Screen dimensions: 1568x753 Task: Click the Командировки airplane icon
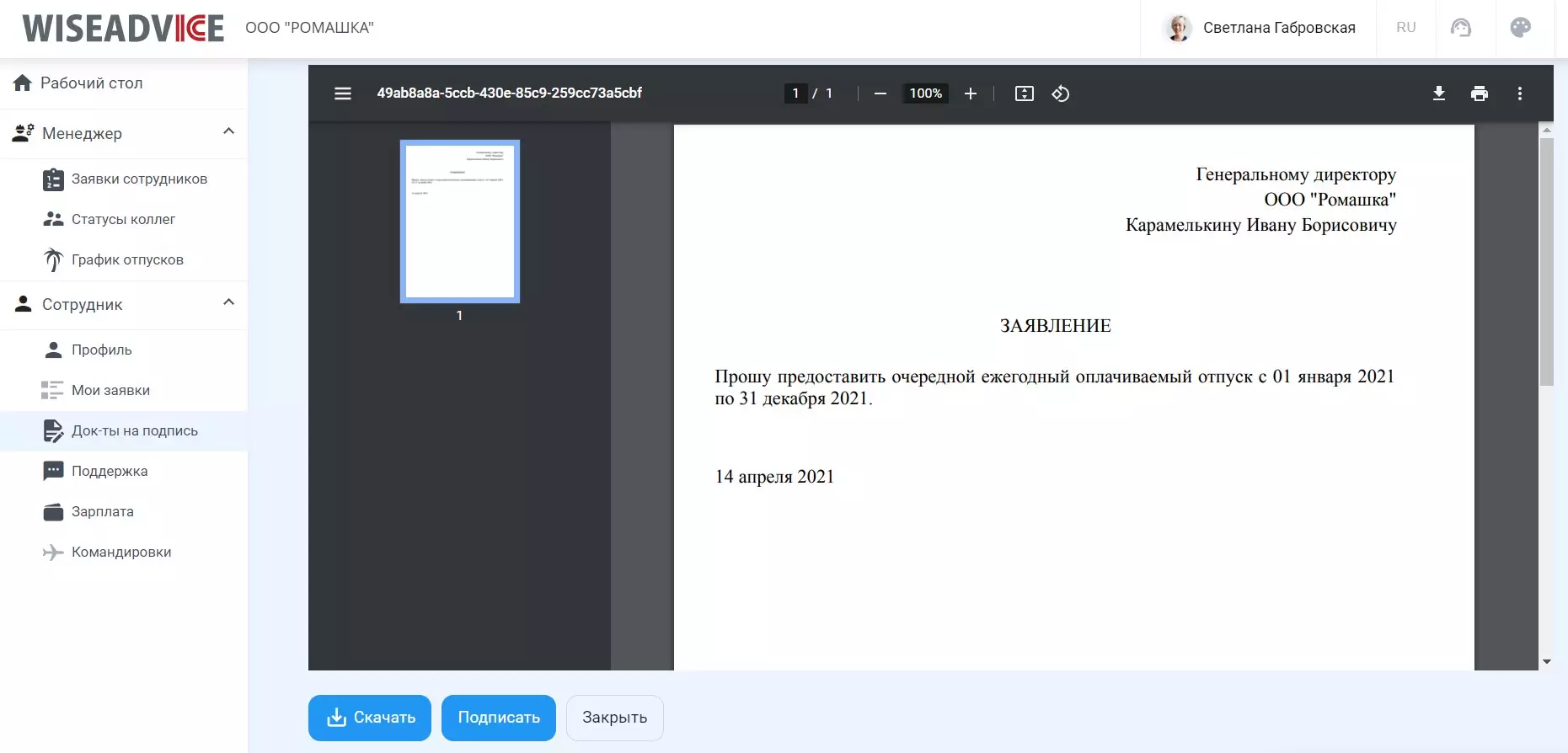[x=53, y=552]
